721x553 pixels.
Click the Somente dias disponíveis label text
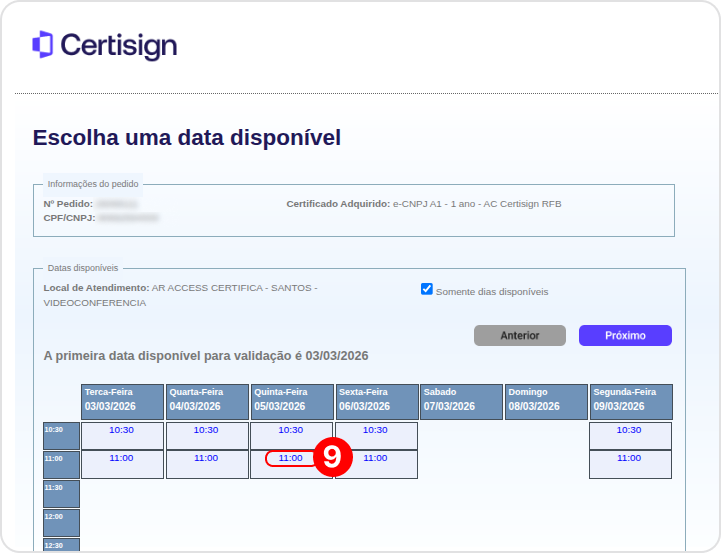(x=492, y=292)
